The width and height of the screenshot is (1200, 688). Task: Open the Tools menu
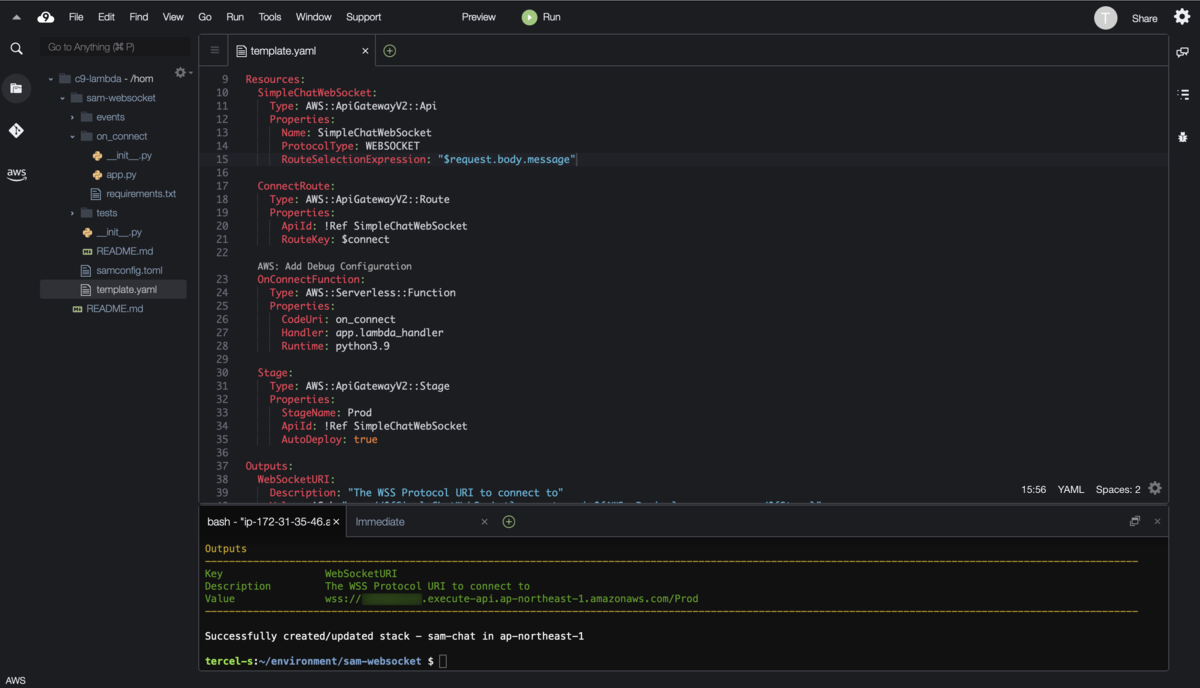pos(270,17)
